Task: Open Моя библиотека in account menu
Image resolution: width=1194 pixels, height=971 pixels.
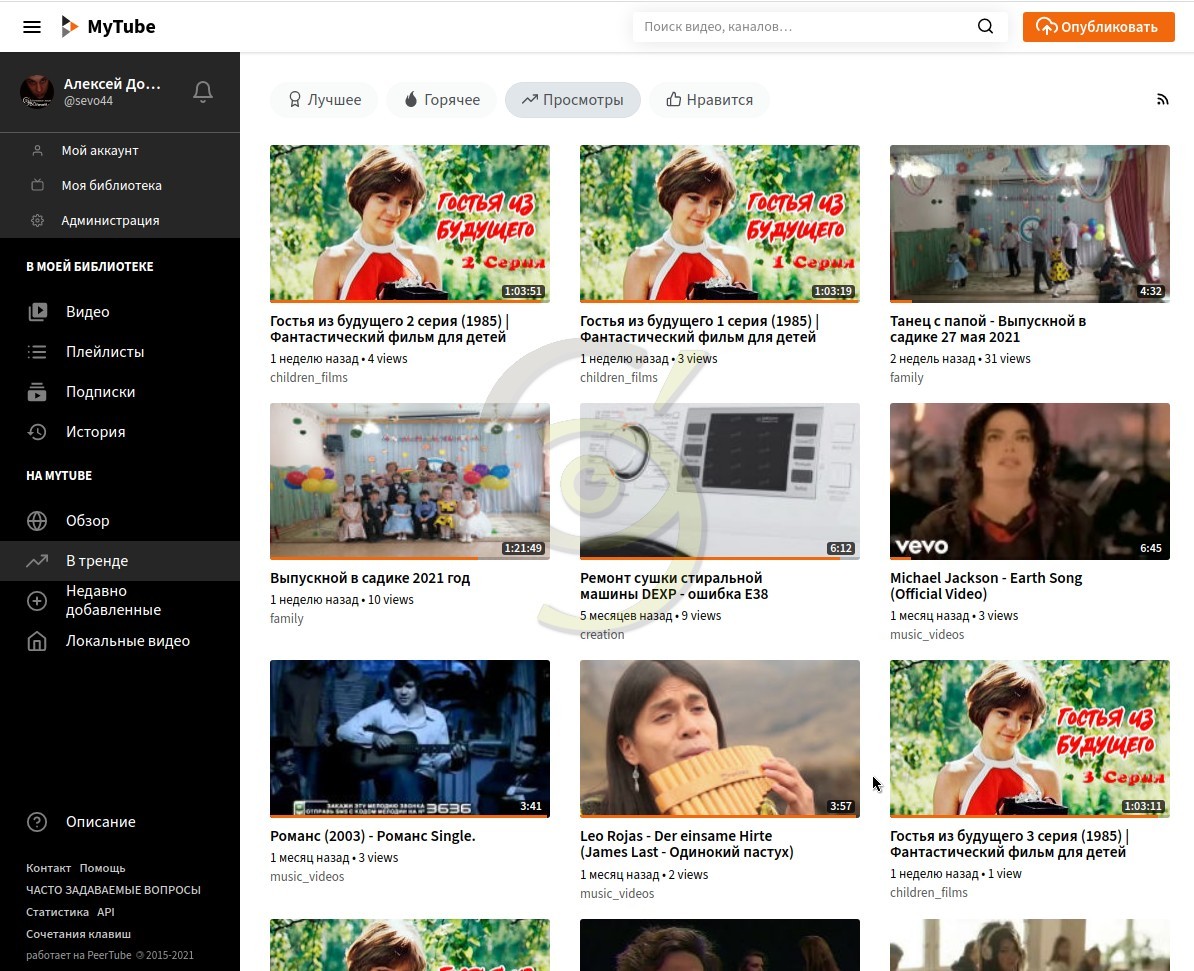Action: 111,185
